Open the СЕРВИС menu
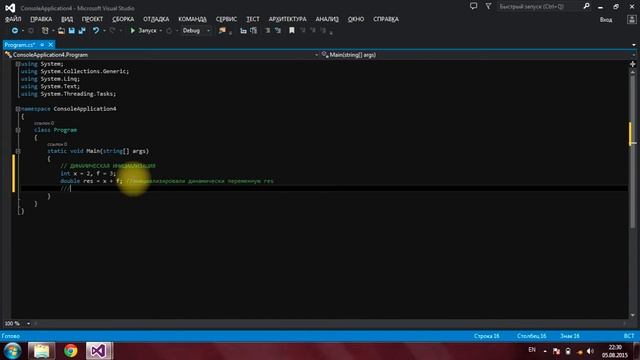This screenshot has width=640, height=360. [x=226, y=19]
